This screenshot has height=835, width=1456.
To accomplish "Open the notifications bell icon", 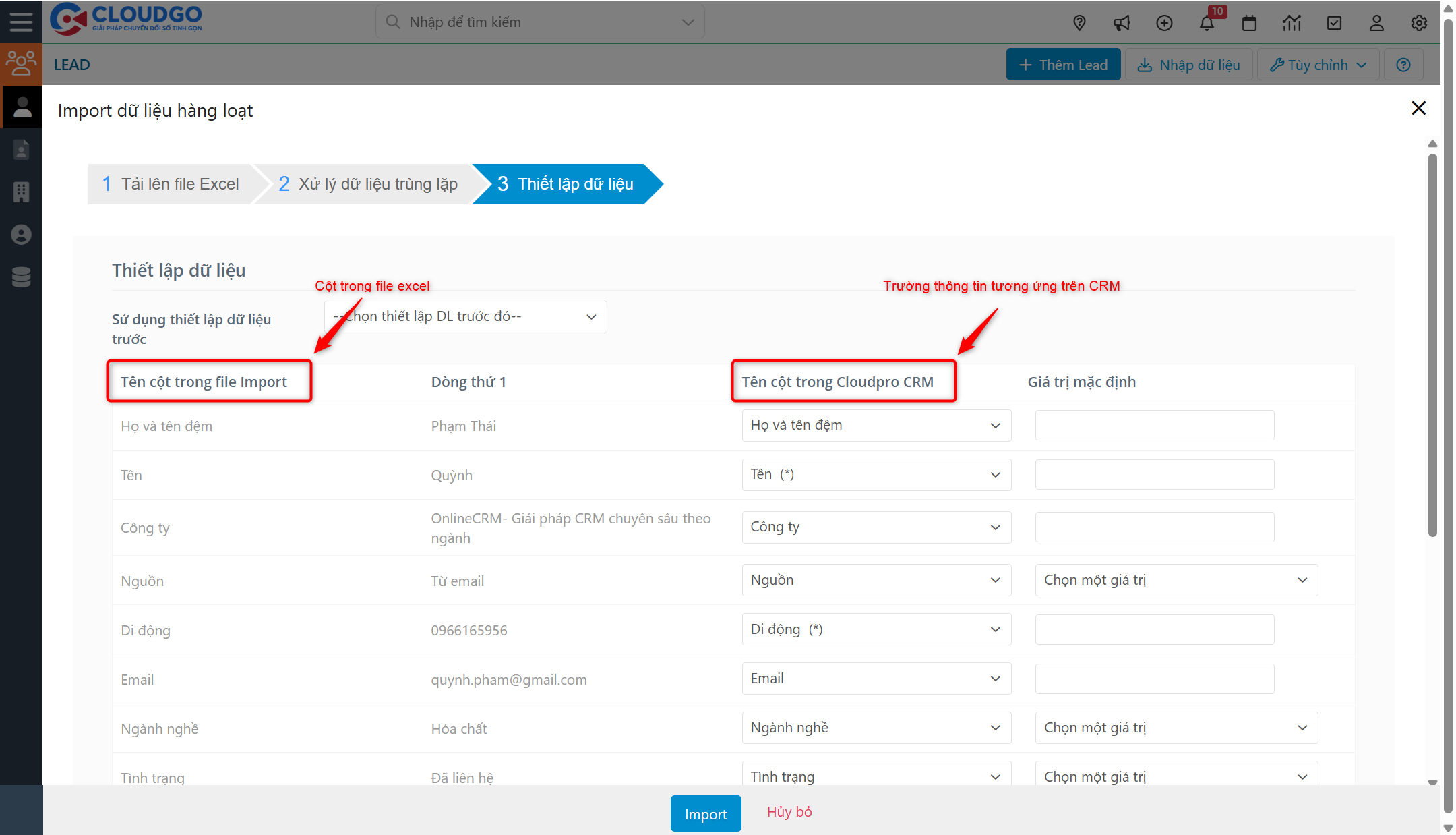I will [x=1207, y=24].
